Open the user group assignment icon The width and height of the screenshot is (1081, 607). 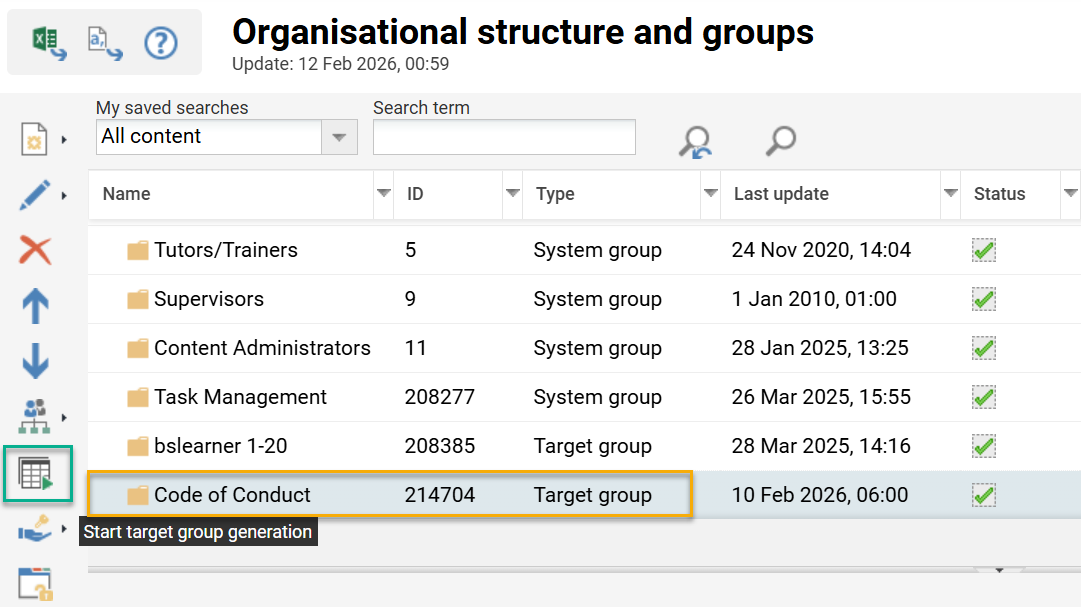[33, 417]
